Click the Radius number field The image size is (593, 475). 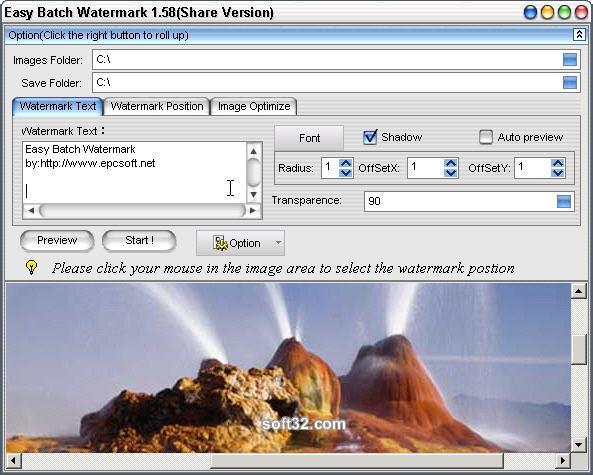(x=330, y=168)
